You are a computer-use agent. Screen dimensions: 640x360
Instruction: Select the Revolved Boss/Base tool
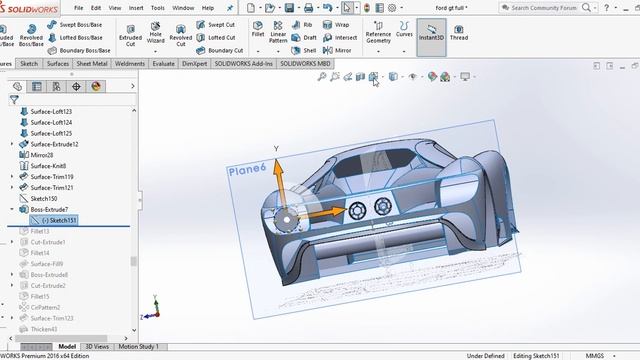[31, 36]
